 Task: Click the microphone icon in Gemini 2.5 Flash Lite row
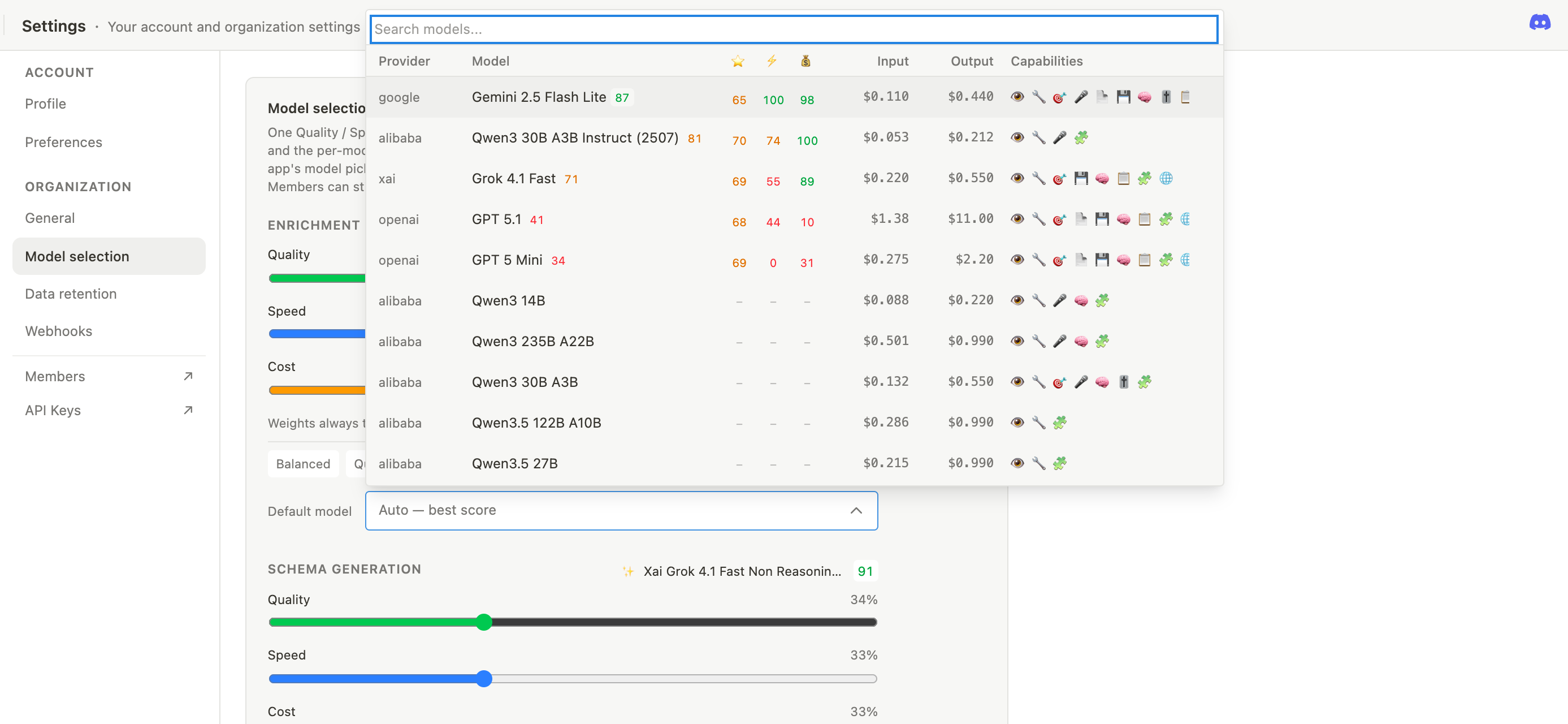[1081, 97]
